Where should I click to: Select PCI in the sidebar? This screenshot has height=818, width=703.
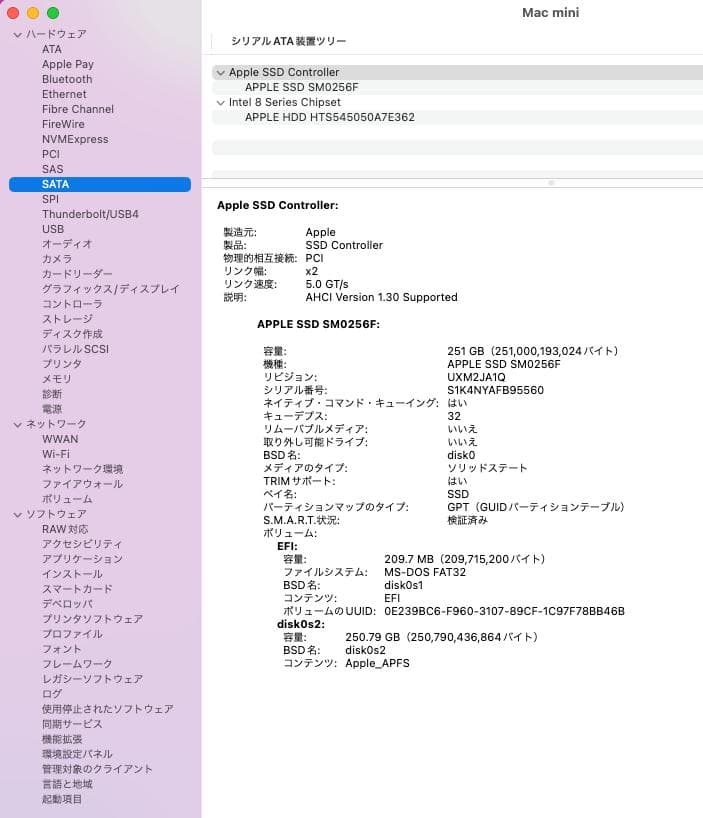click(x=51, y=154)
